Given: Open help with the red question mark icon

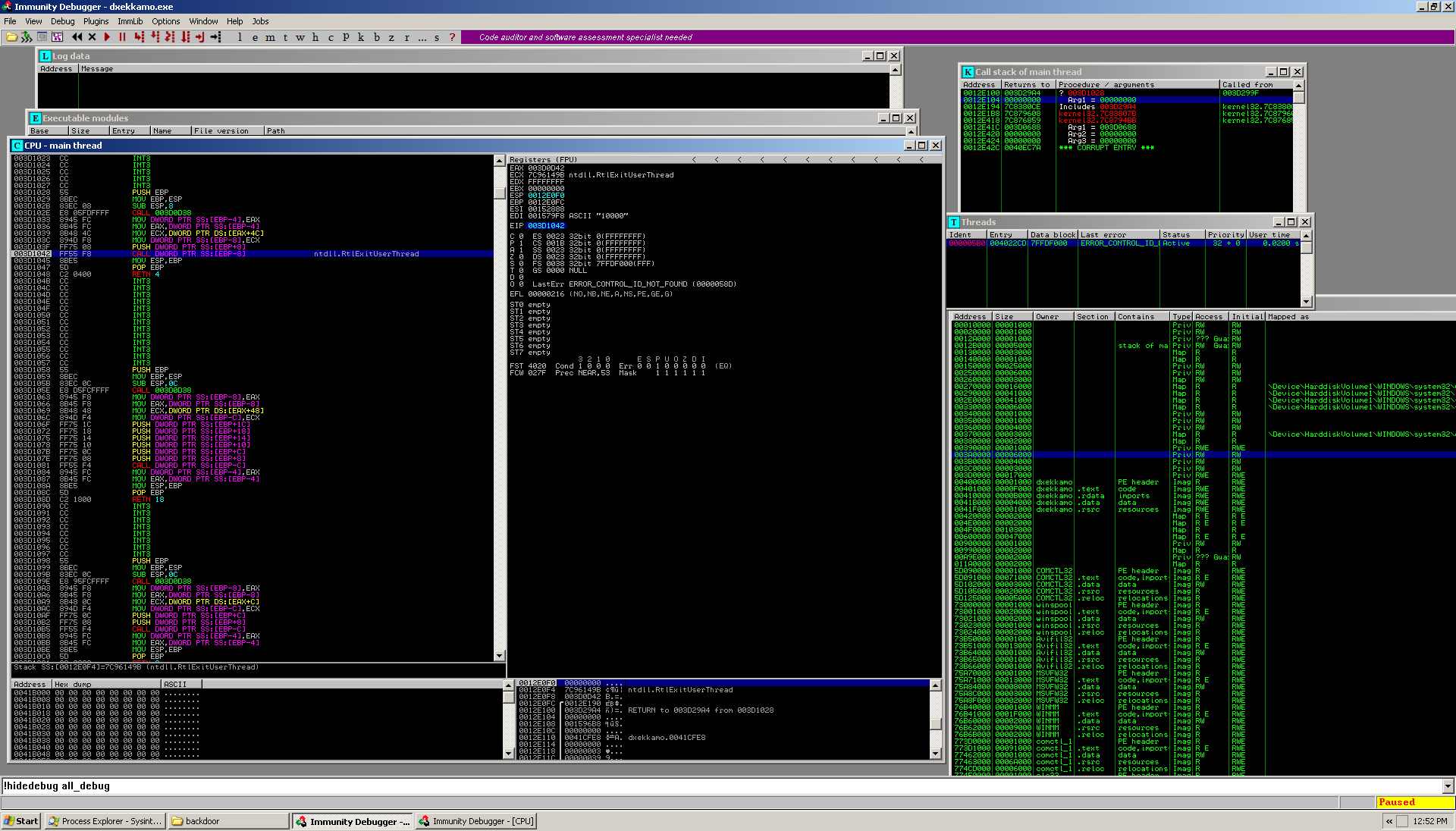Looking at the screenshot, I should pyautogui.click(x=453, y=36).
